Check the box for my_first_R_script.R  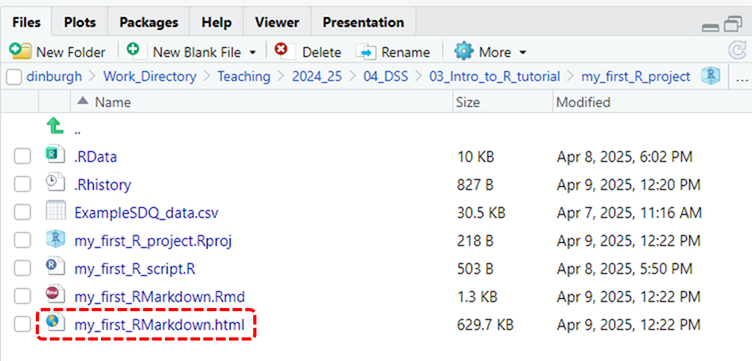pos(22,269)
